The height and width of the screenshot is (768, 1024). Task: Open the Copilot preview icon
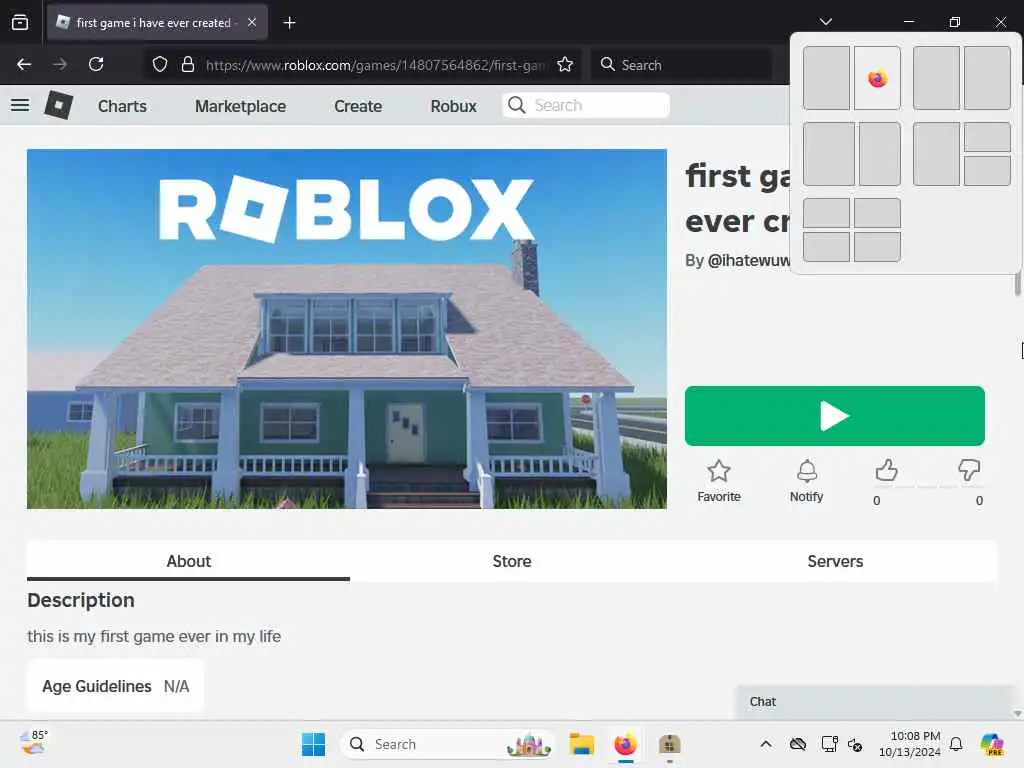[992, 744]
